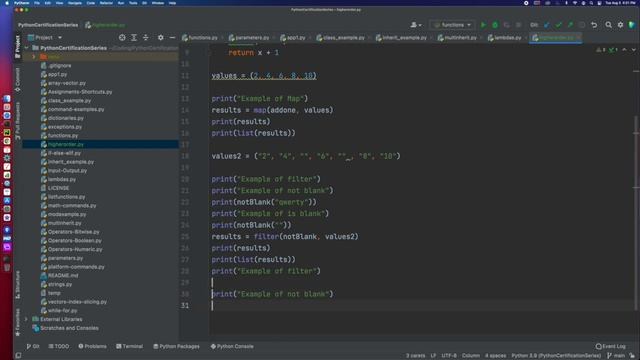
Task: Click the editor vertical scrollbar
Action: [636, 212]
